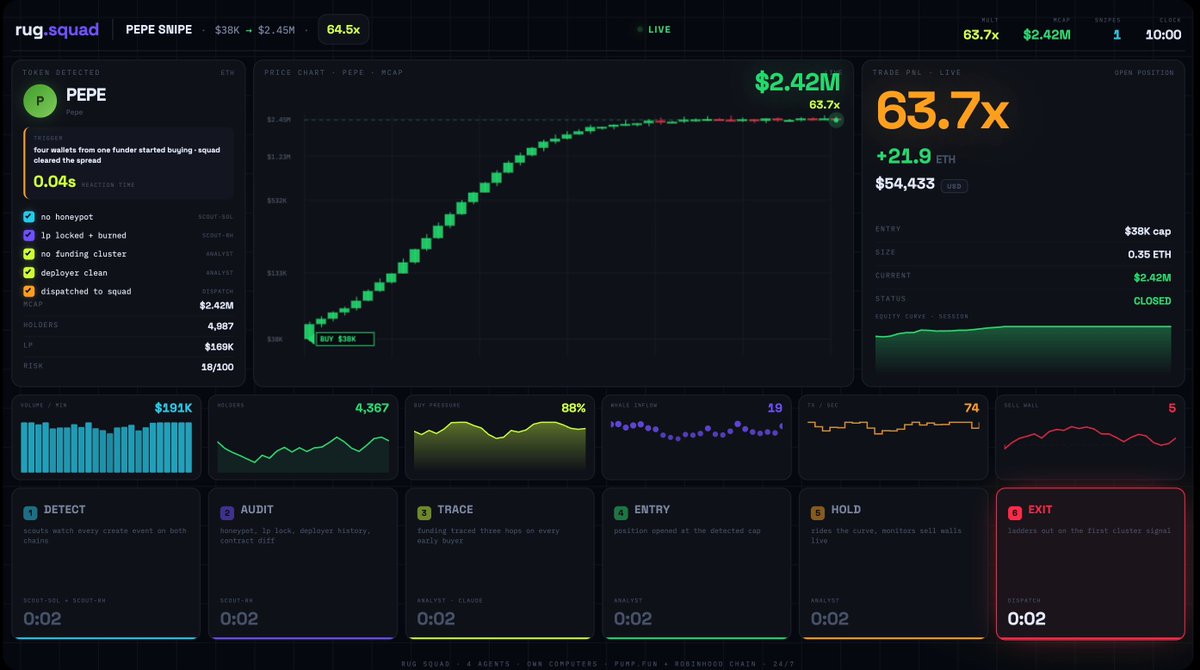This screenshot has width=1200, height=670.
Task: Click the red step 6 badge on EXIT card
Action: pyautogui.click(x=1015, y=512)
